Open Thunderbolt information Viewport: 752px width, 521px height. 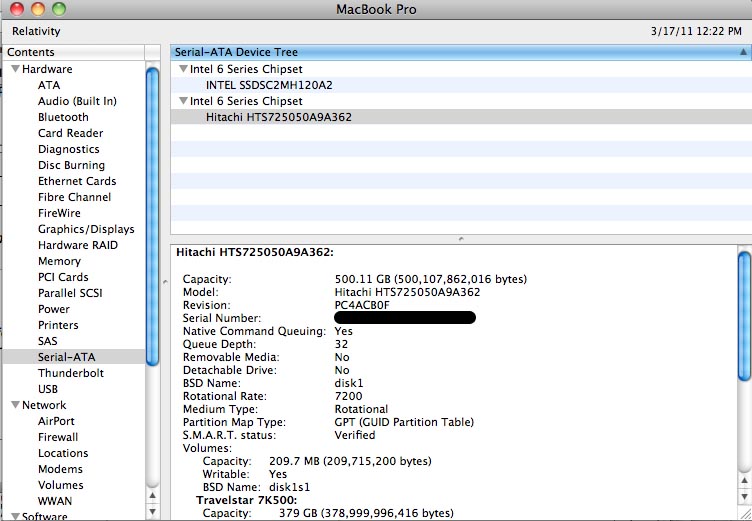(70, 373)
